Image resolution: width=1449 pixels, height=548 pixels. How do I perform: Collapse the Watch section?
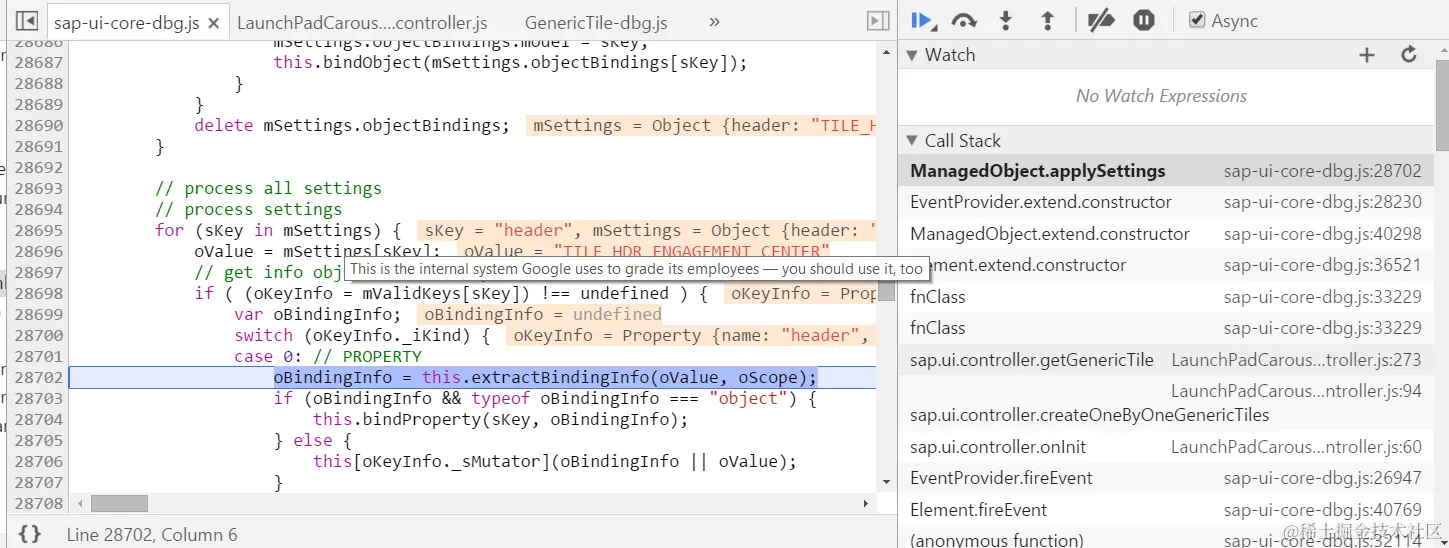pyautogui.click(x=912, y=55)
